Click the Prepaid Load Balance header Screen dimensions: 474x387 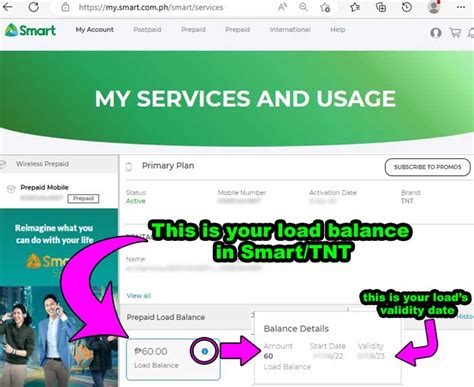click(x=166, y=317)
